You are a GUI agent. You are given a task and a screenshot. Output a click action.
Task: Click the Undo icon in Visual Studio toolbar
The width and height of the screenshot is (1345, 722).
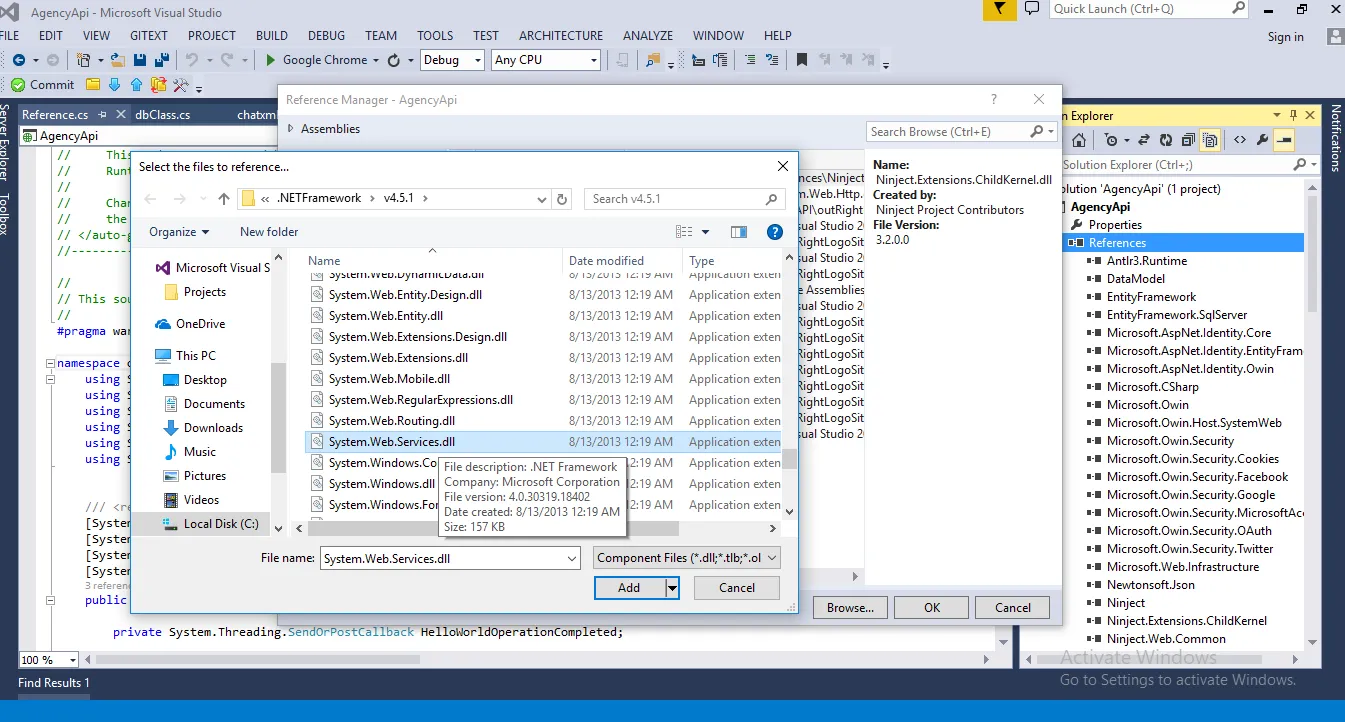coord(191,60)
